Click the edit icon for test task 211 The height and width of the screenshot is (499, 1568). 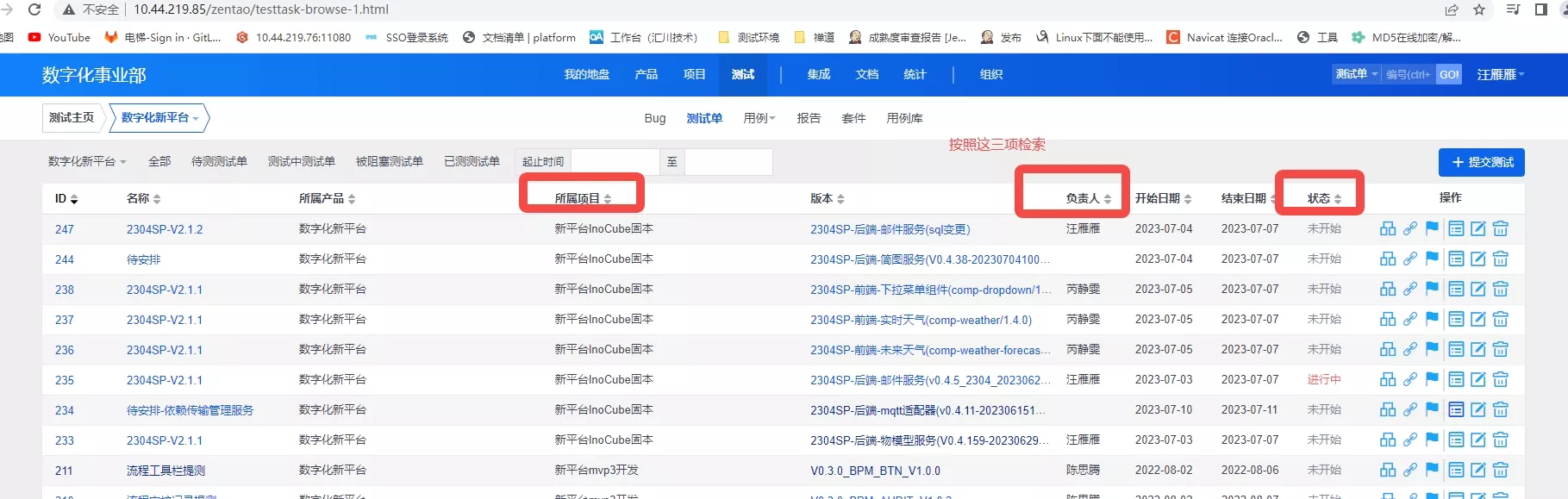[1478, 471]
